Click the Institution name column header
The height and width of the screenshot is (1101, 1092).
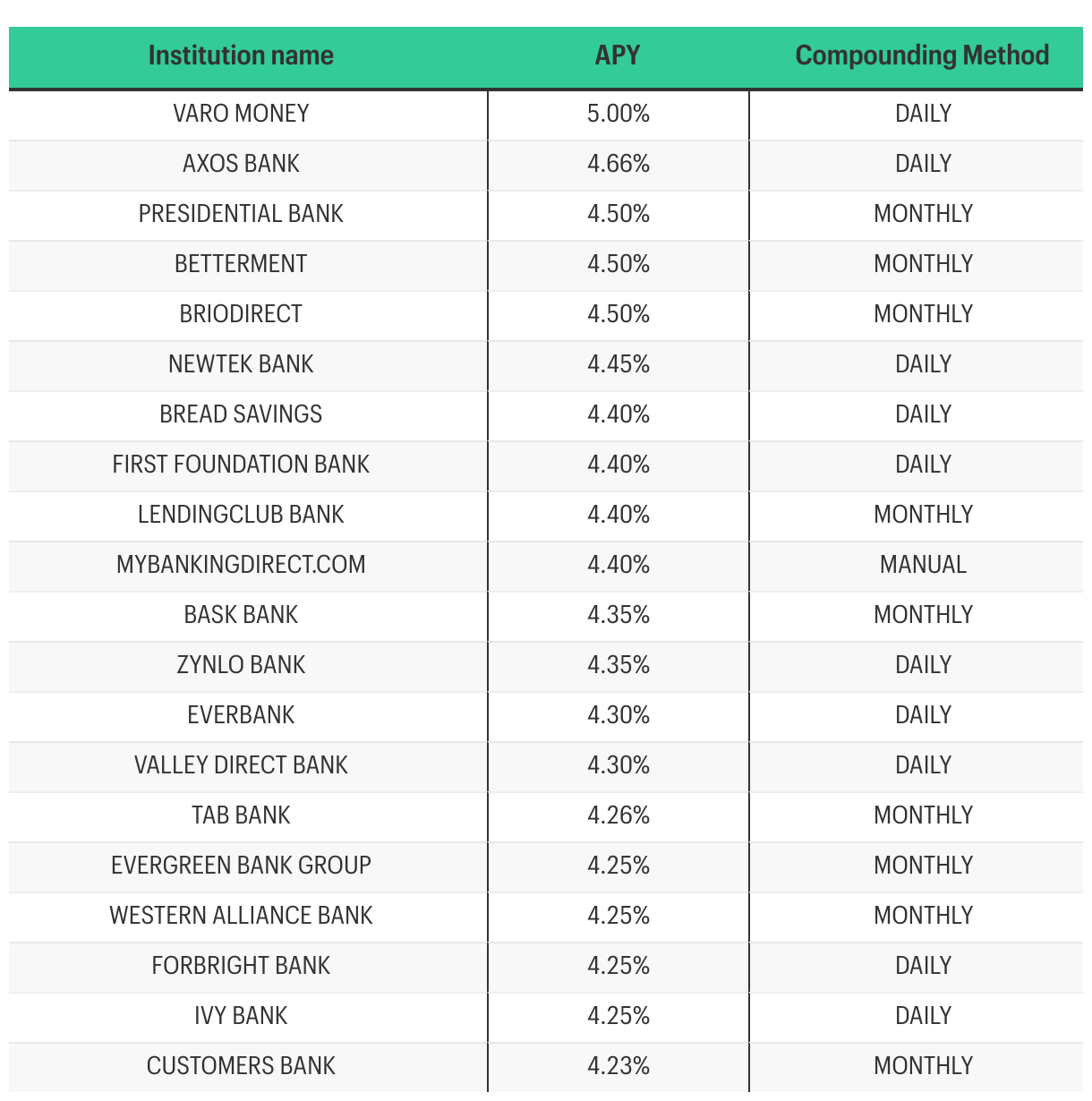241,55
